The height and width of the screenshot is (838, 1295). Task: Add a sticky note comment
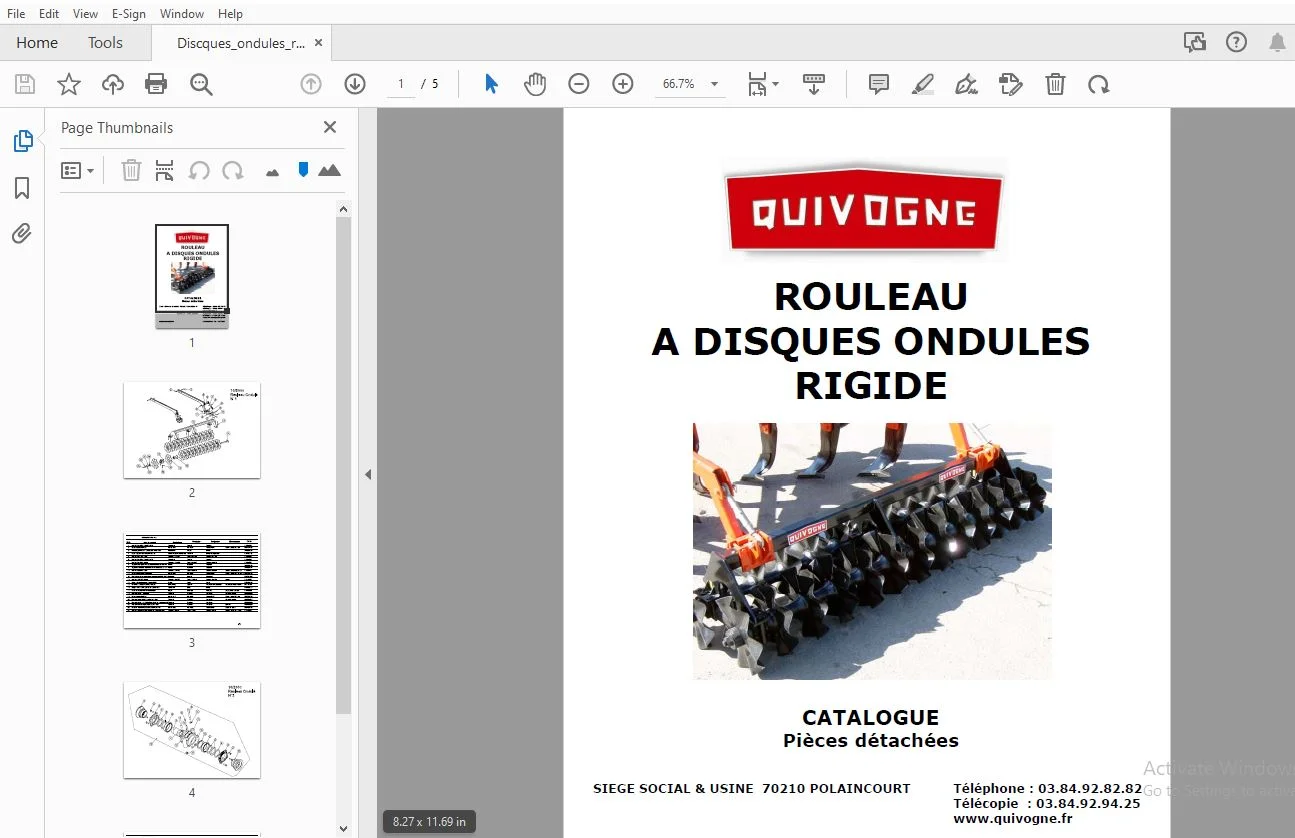coord(879,84)
